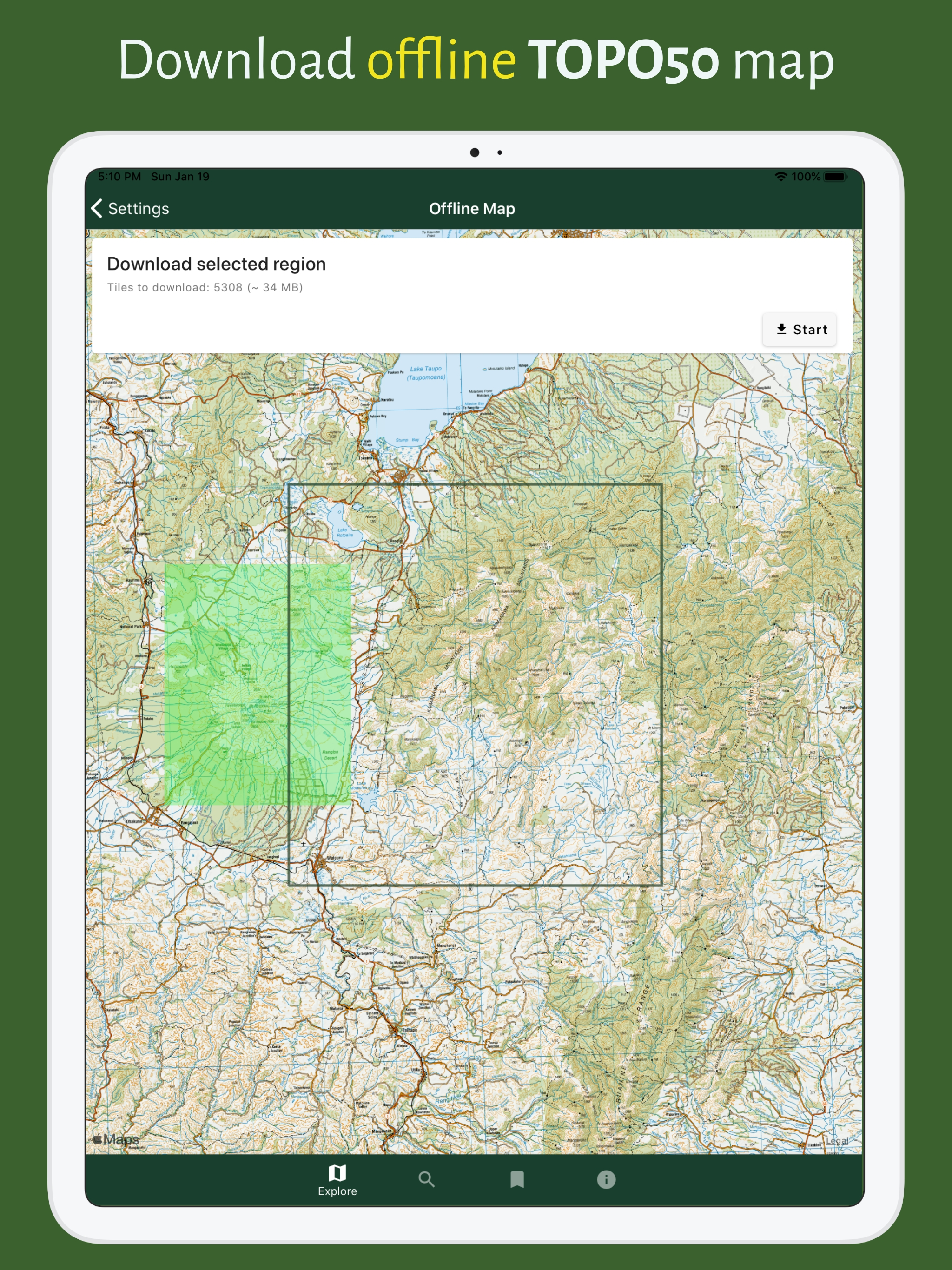Tap the Legal link on map
The width and height of the screenshot is (952, 1270).
tap(837, 1140)
